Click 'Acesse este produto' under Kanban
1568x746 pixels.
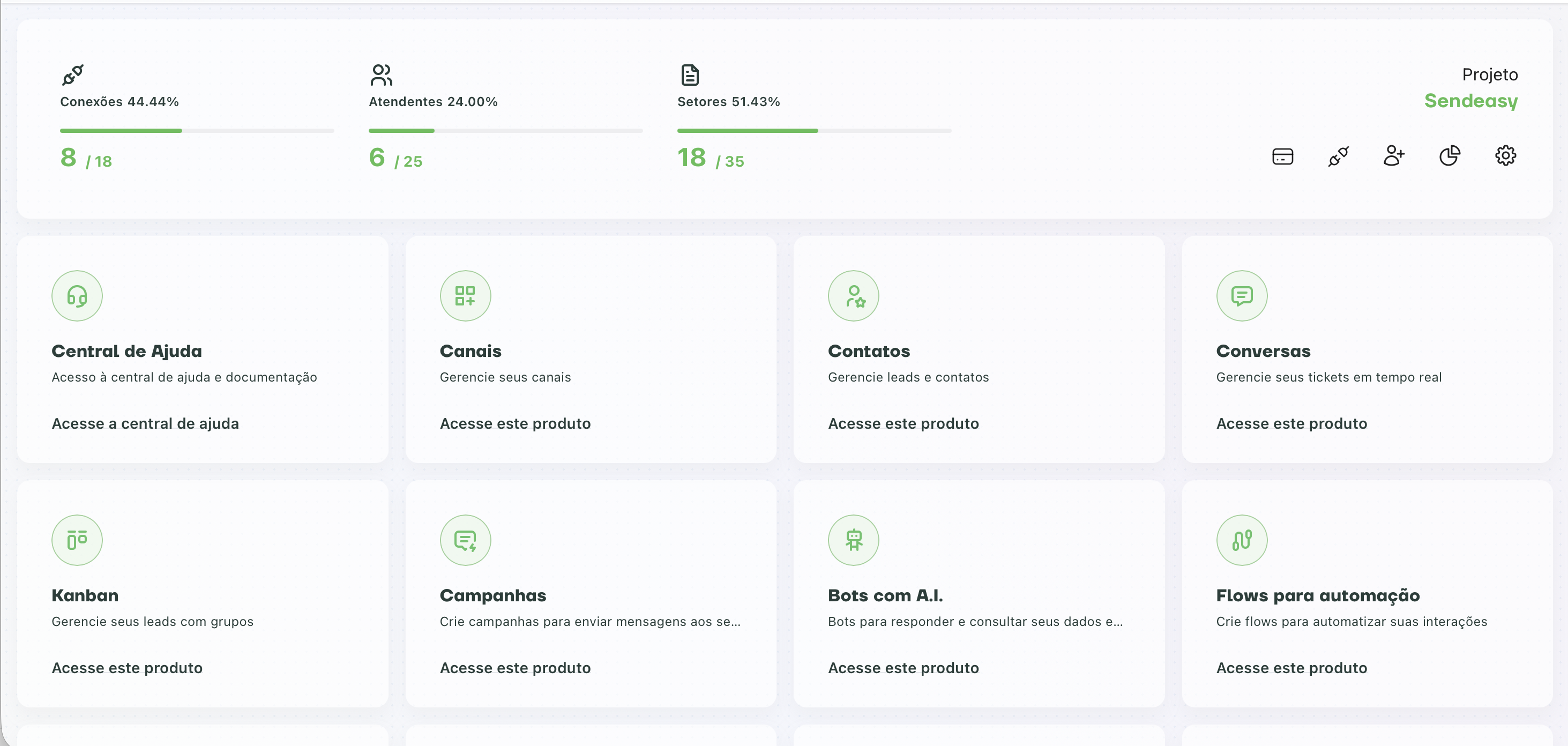(126, 667)
